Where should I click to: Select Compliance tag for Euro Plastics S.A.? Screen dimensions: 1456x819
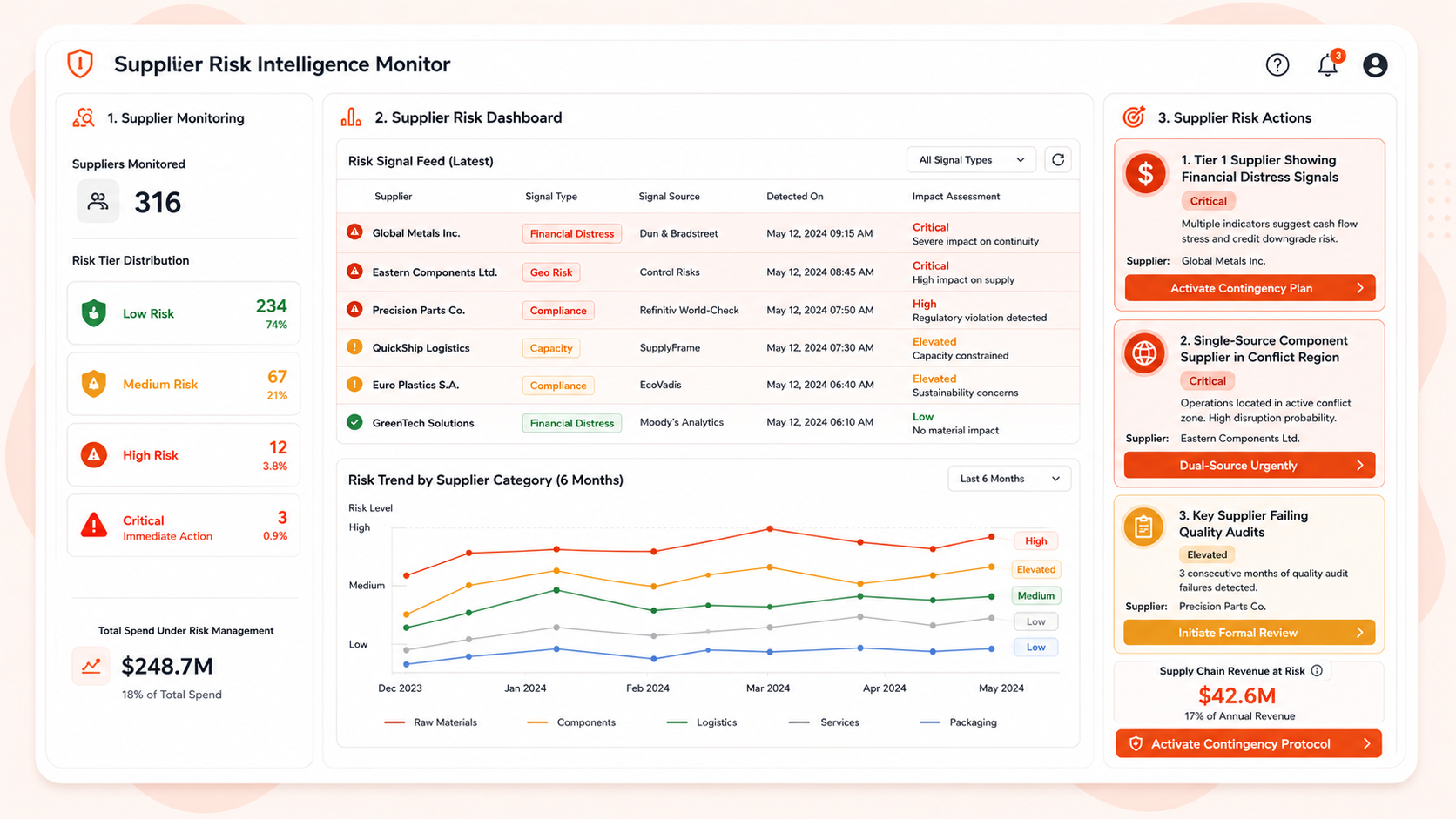[x=558, y=386]
